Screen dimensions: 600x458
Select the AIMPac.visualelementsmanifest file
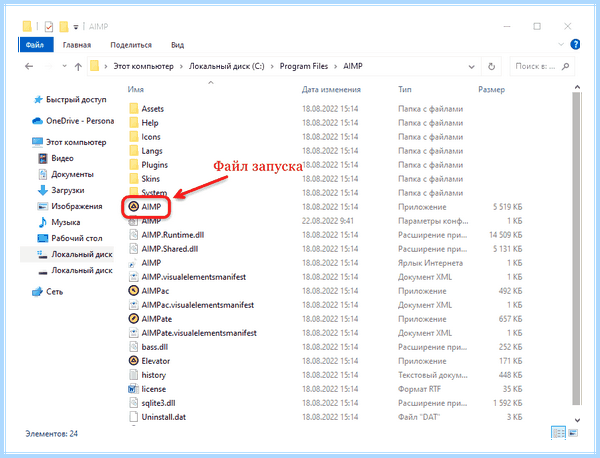click(x=197, y=305)
